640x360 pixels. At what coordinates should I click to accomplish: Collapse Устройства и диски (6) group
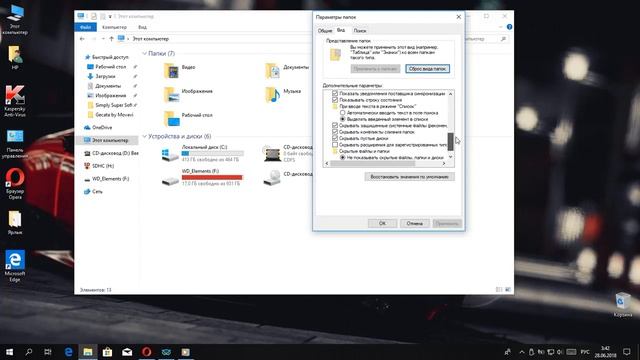(144, 136)
